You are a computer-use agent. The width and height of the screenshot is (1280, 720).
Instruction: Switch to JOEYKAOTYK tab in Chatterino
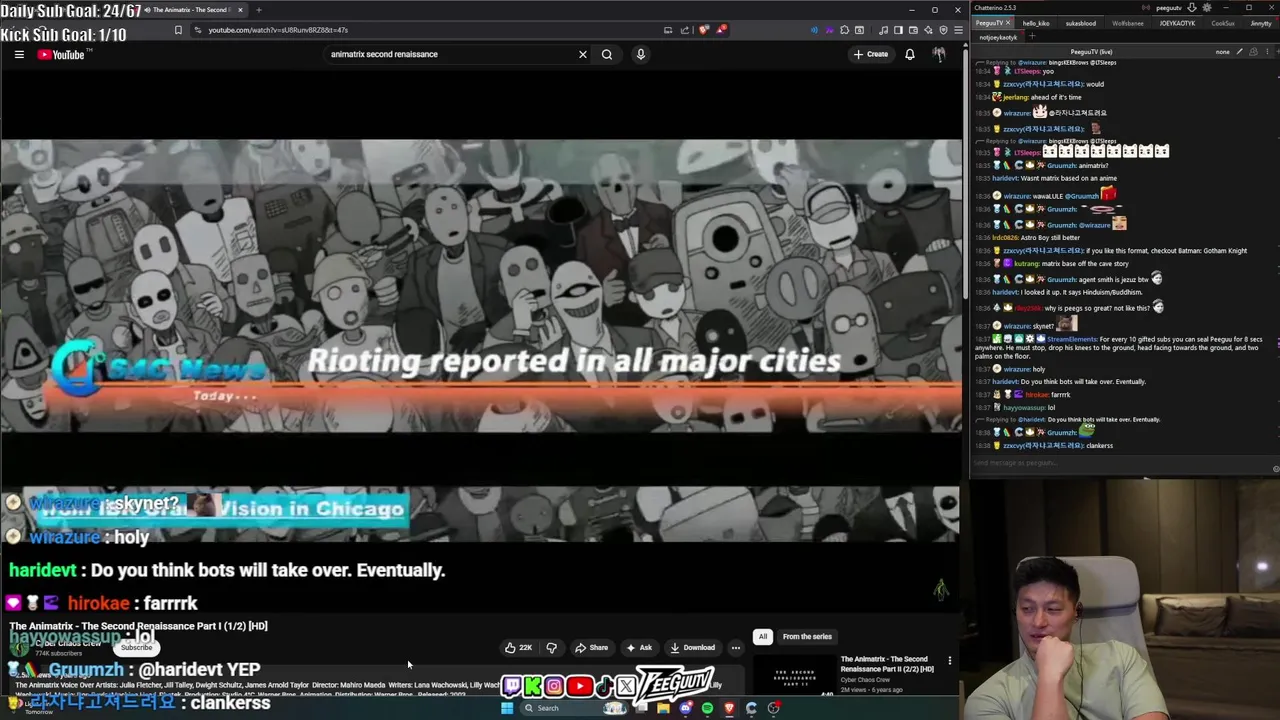point(1177,23)
